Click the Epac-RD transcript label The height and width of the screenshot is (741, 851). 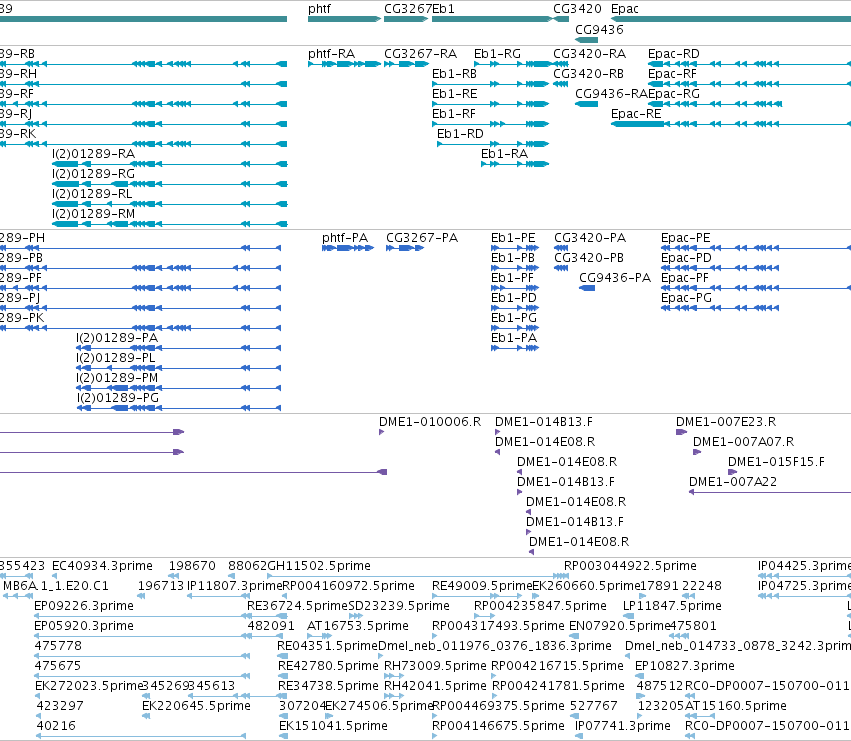(x=674, y=54)
